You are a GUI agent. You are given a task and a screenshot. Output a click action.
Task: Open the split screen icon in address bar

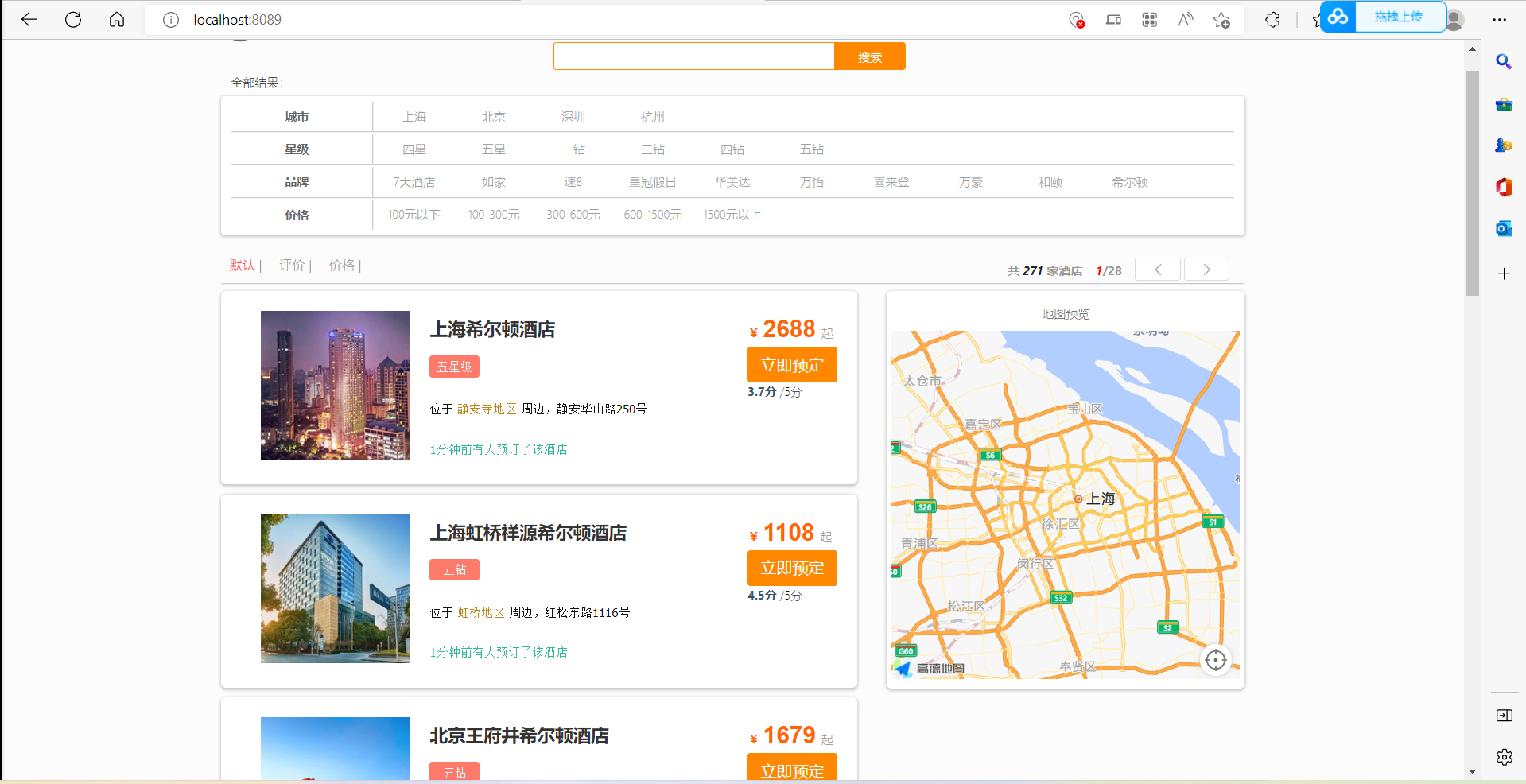coord(1113,20)
